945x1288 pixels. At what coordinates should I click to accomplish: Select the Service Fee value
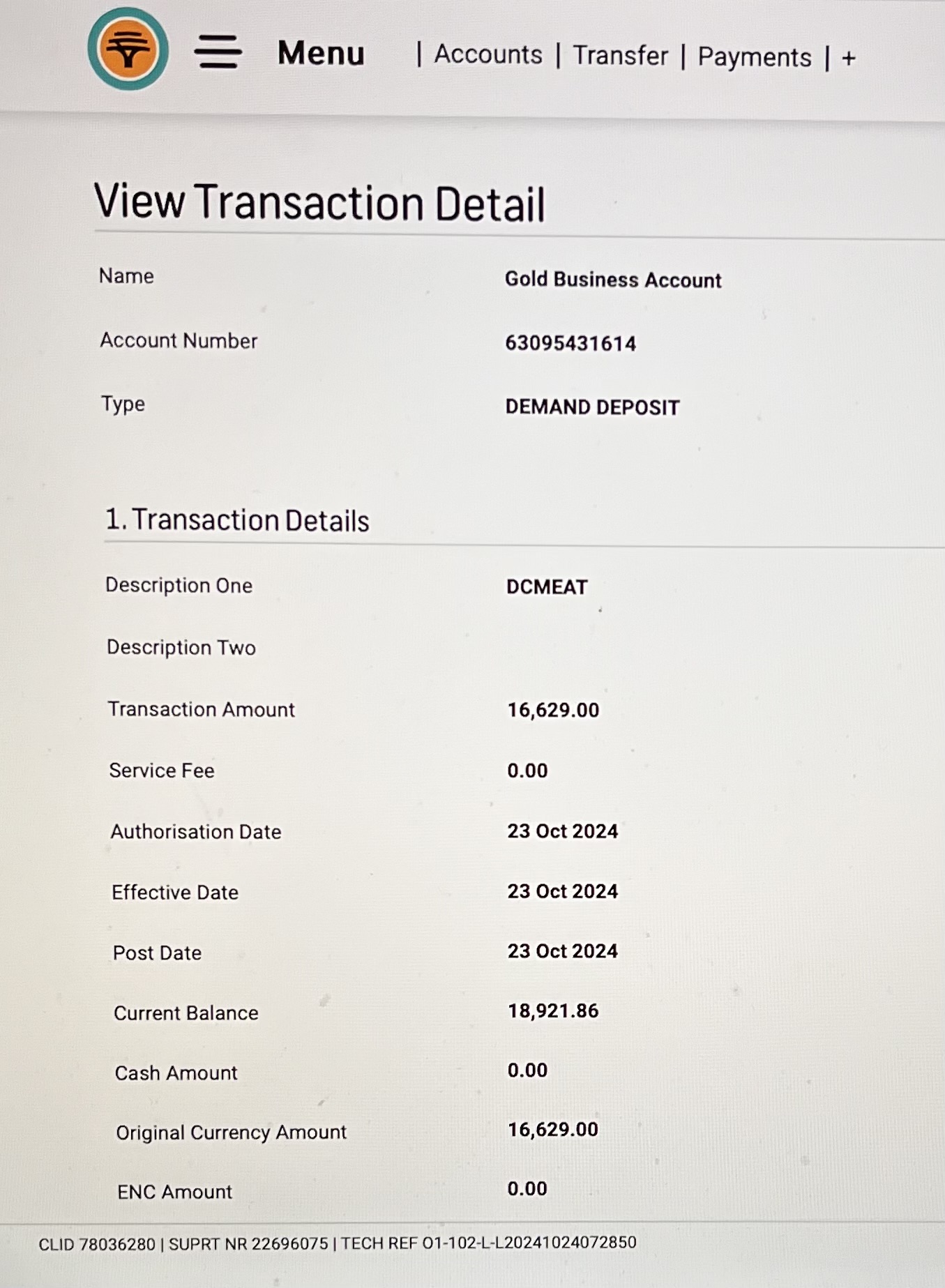pyautogui.click(x=527, y=771)
